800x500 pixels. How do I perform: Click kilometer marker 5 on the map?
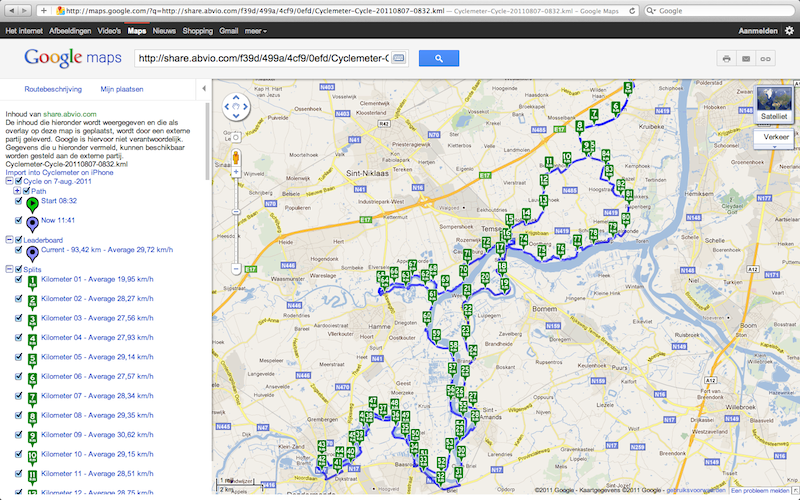628,88
